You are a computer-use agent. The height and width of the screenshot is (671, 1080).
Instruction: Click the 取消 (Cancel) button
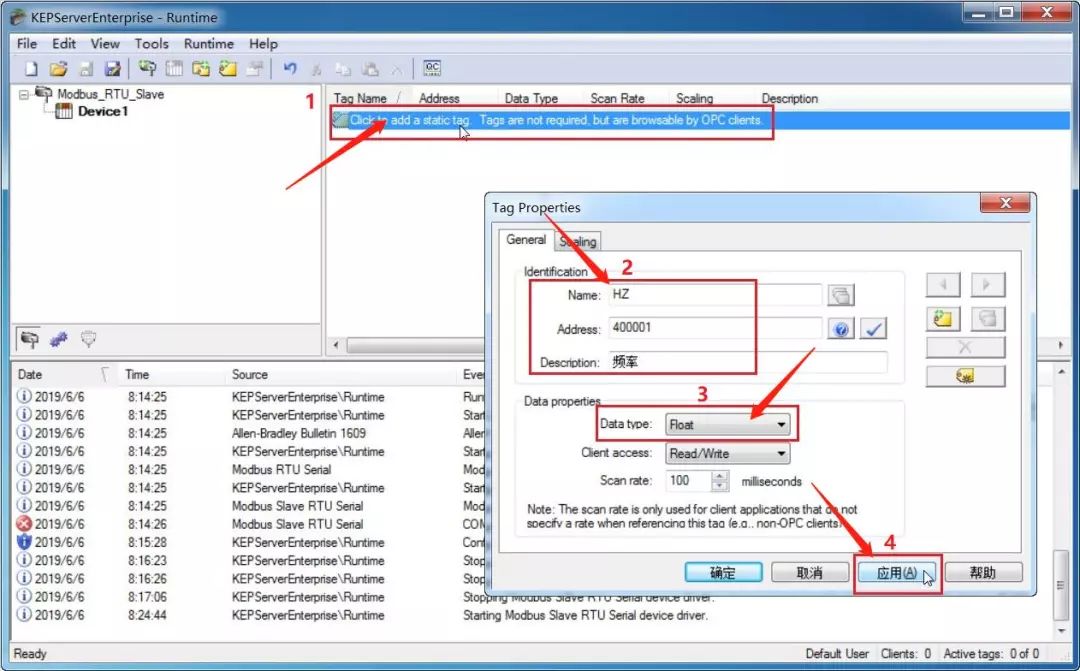(809, 572)
